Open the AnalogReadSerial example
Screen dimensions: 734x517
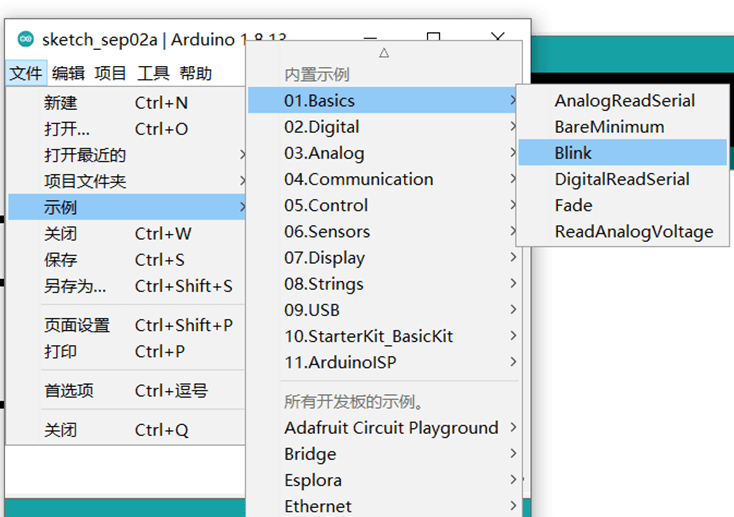point(623,101)
